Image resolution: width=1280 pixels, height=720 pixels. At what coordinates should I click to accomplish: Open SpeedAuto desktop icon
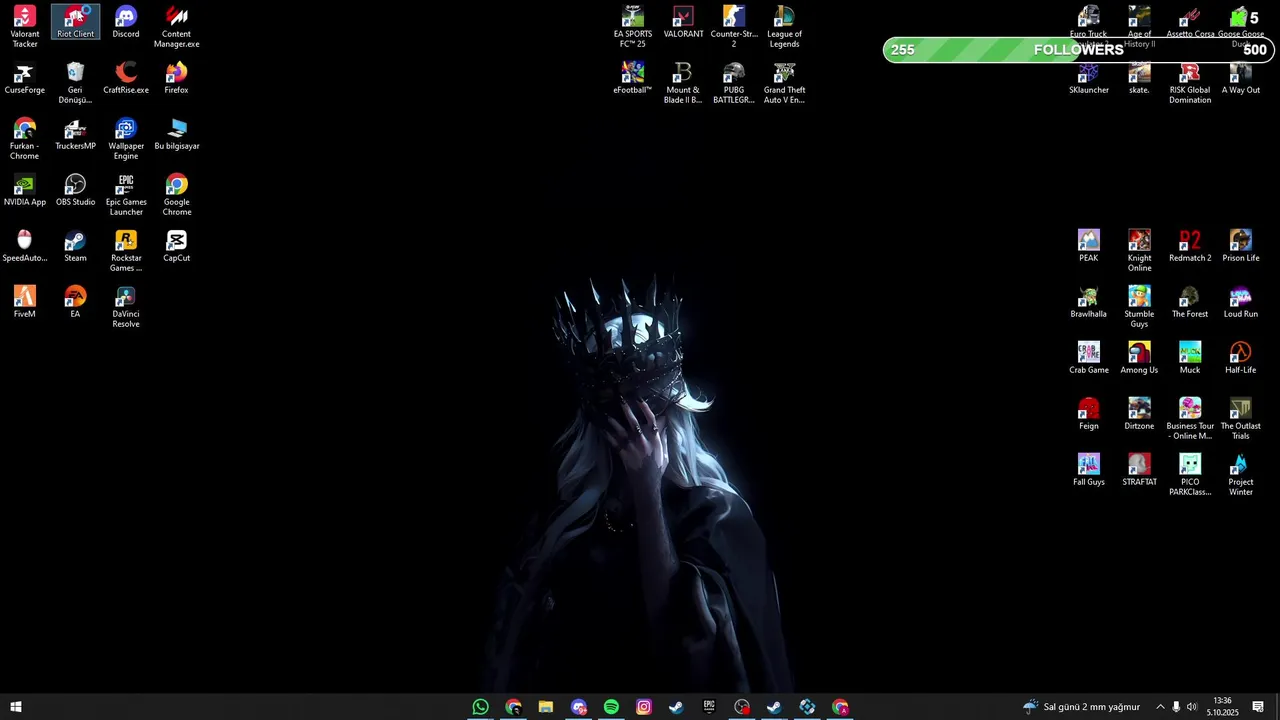click(25, 246)
